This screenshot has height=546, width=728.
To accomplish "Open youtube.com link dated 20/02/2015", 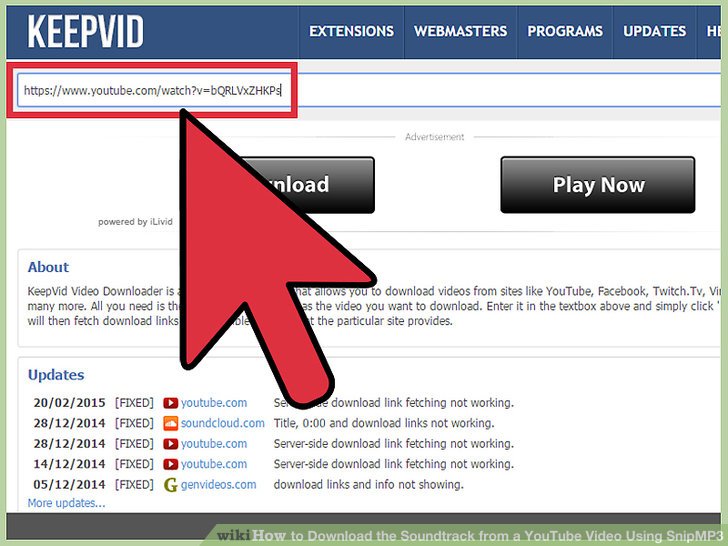I will pyautogui.click(x=214, y=403).
